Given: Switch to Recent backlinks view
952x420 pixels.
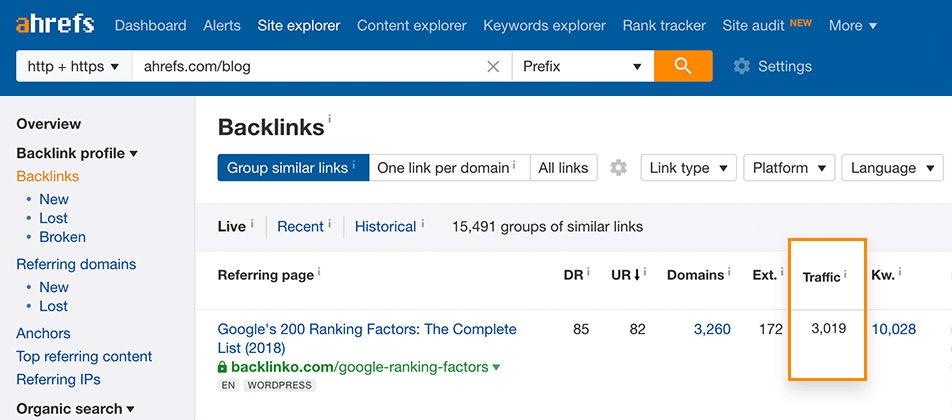Looking at the screenshot, I should [300, 226].
